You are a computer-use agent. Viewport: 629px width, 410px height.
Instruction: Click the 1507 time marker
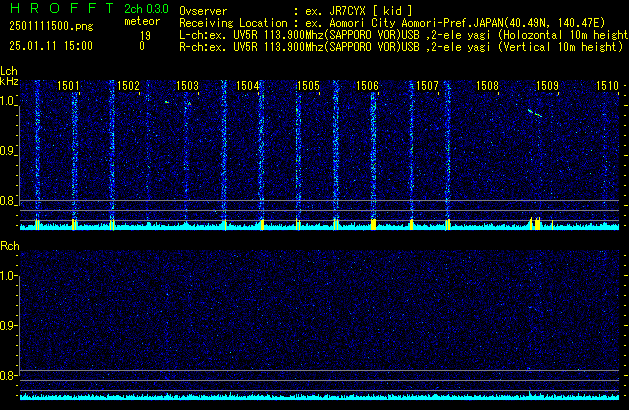[427, 86]
